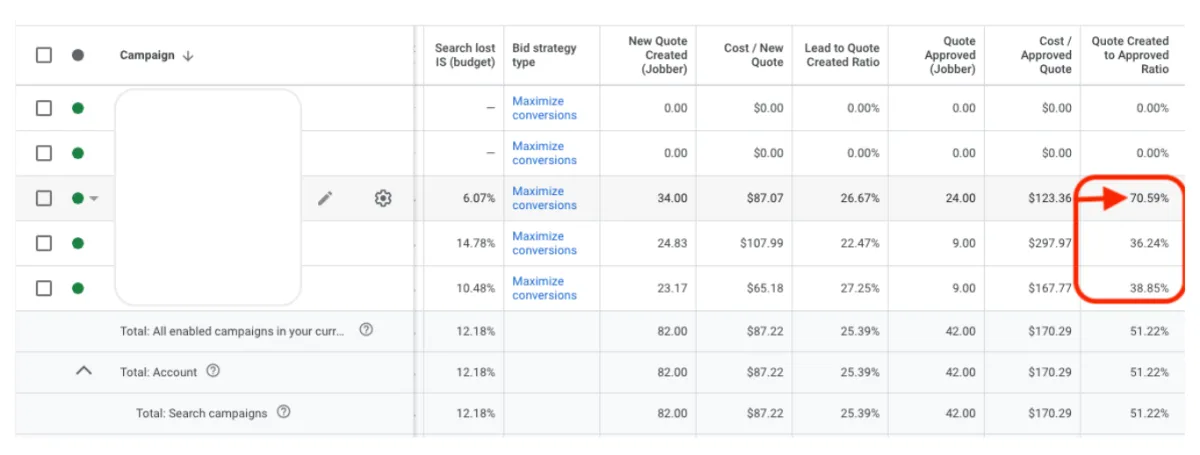Click the Cost / New Quote column header
The image size is (1200, 455).
753,55
